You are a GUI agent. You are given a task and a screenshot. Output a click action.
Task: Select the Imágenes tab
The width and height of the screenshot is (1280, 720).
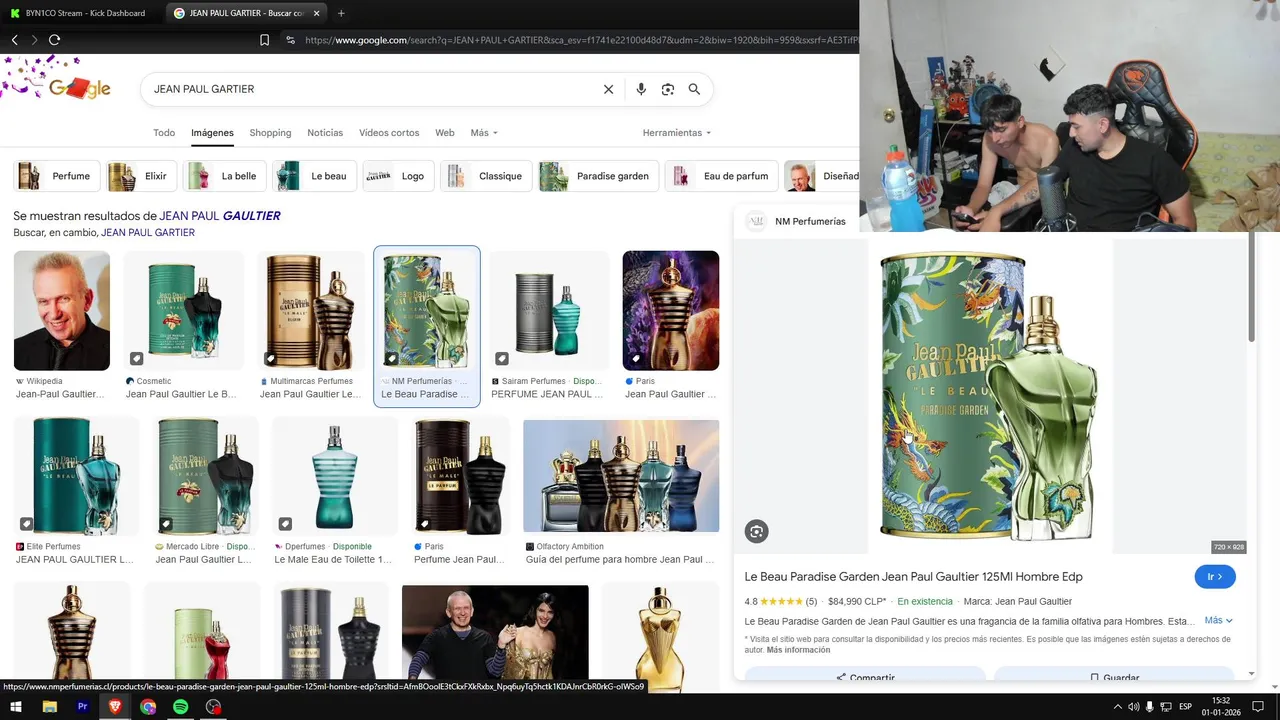[212, 133]
